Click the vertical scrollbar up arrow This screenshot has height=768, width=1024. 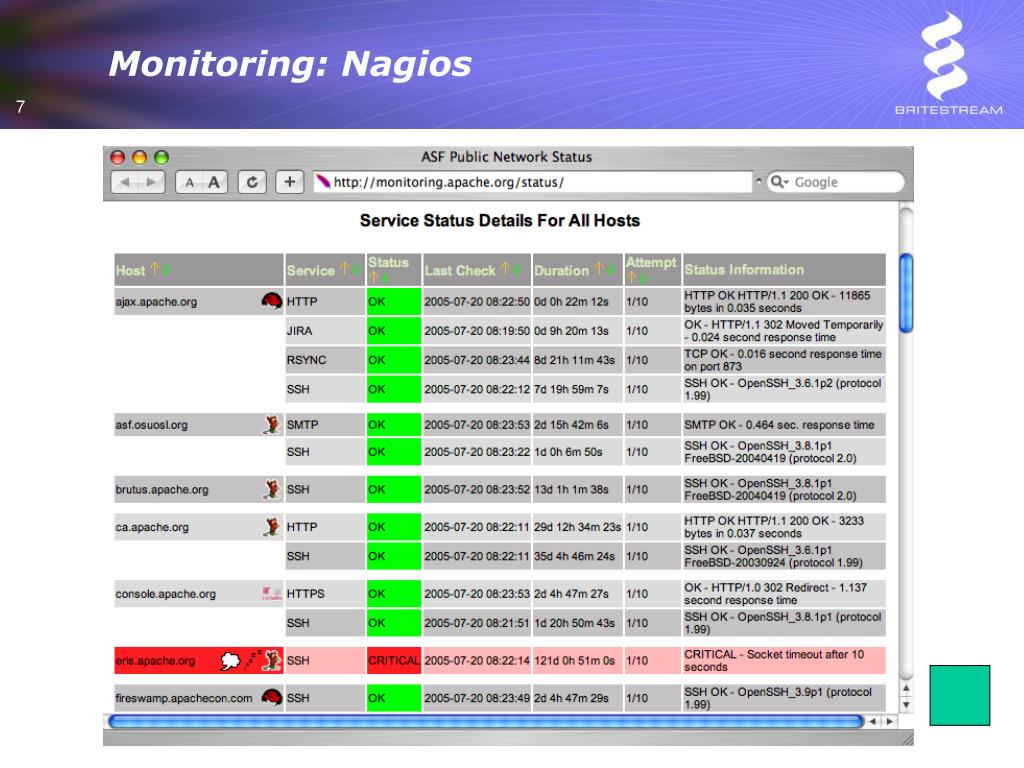(906, 688)
